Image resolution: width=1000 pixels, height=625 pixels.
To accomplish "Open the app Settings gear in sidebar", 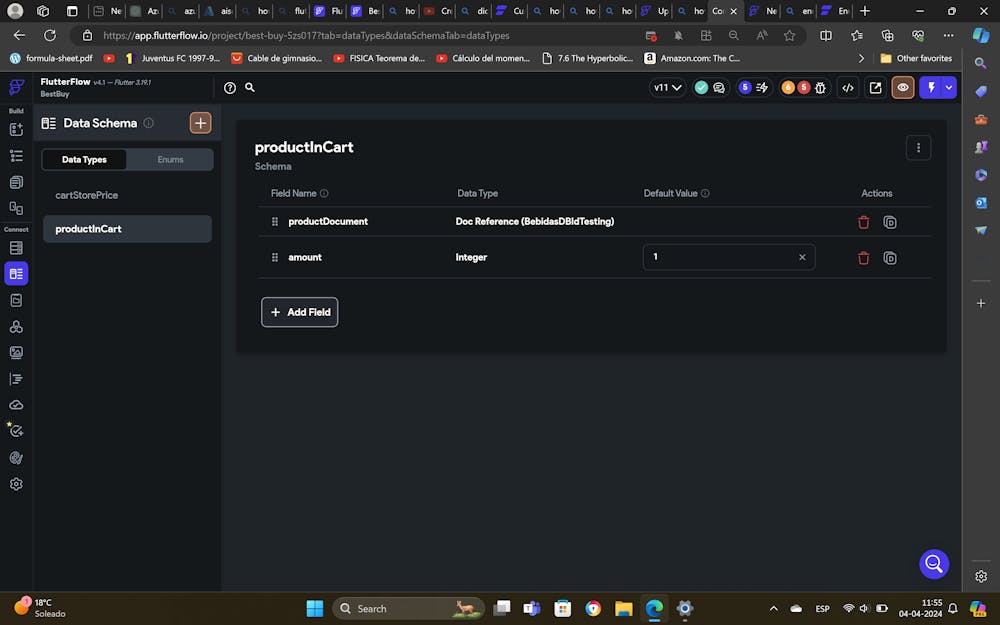I will coord(16,484).
